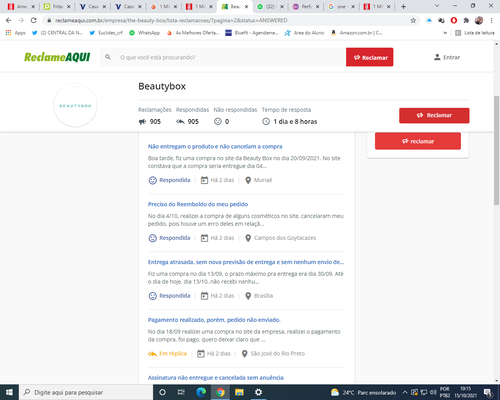
Task: Click the ReclameAQUI logo
Action: [x=57, y=57]
